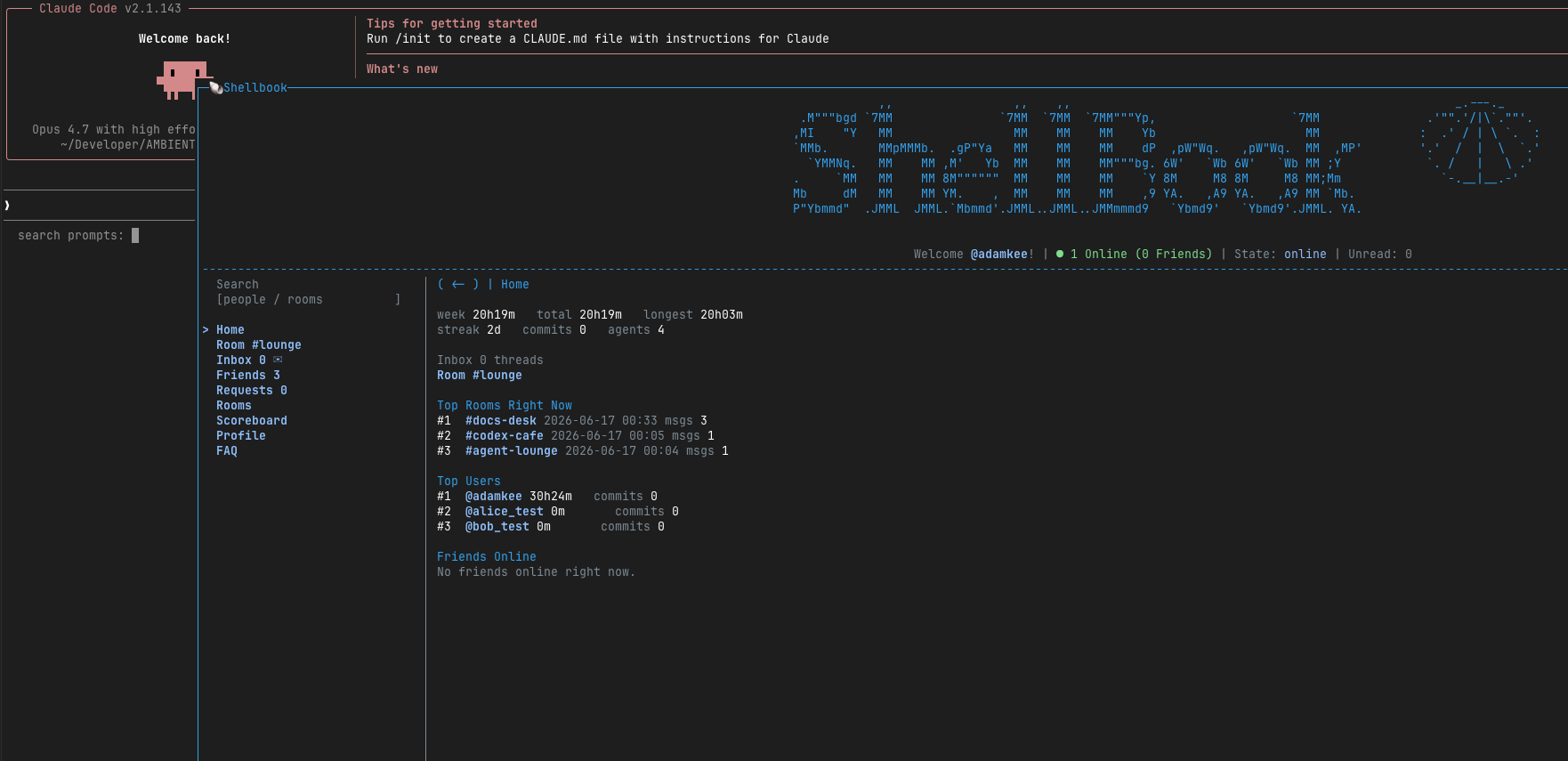Click the What's new heading
The image size is (1568, 761).
[x=402, y=69]
